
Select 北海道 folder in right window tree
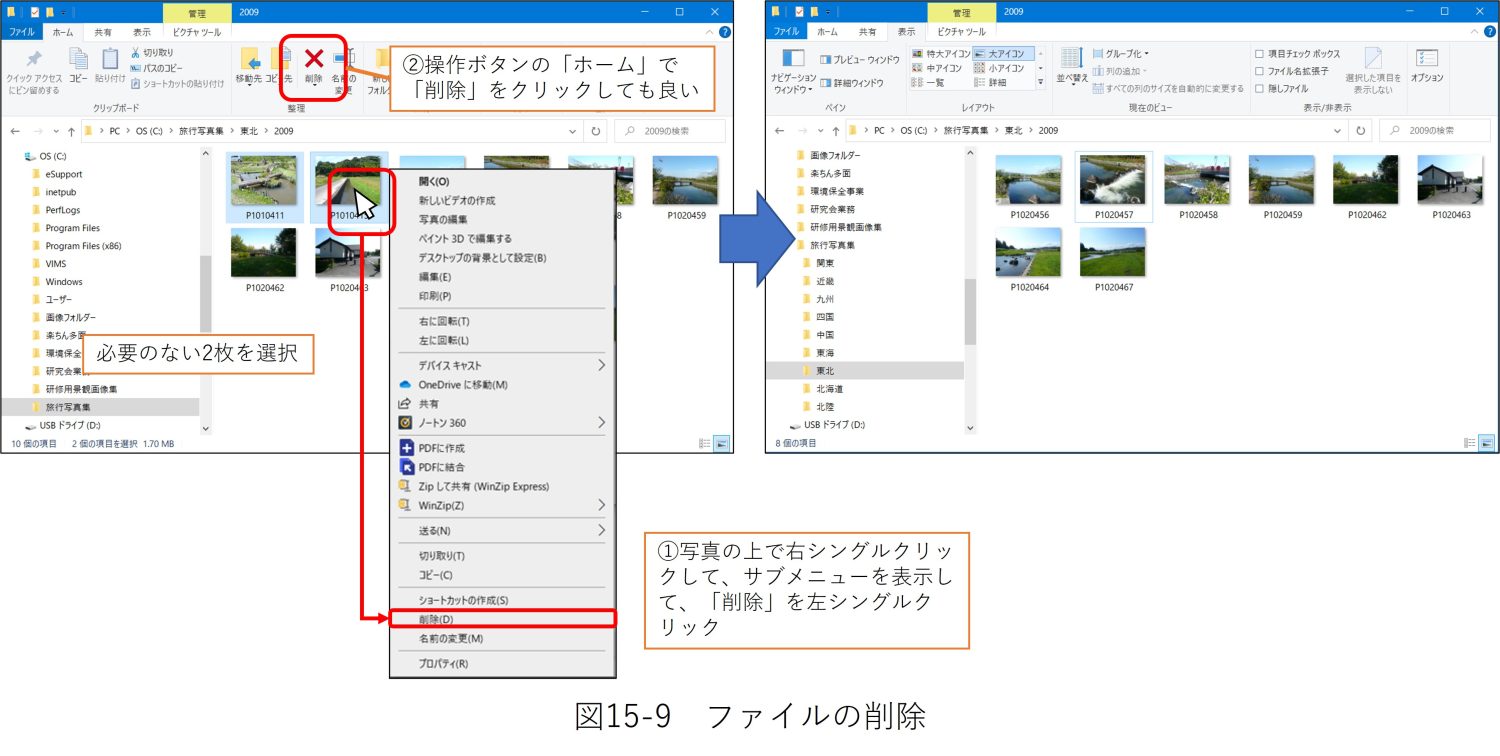point(830,389)
